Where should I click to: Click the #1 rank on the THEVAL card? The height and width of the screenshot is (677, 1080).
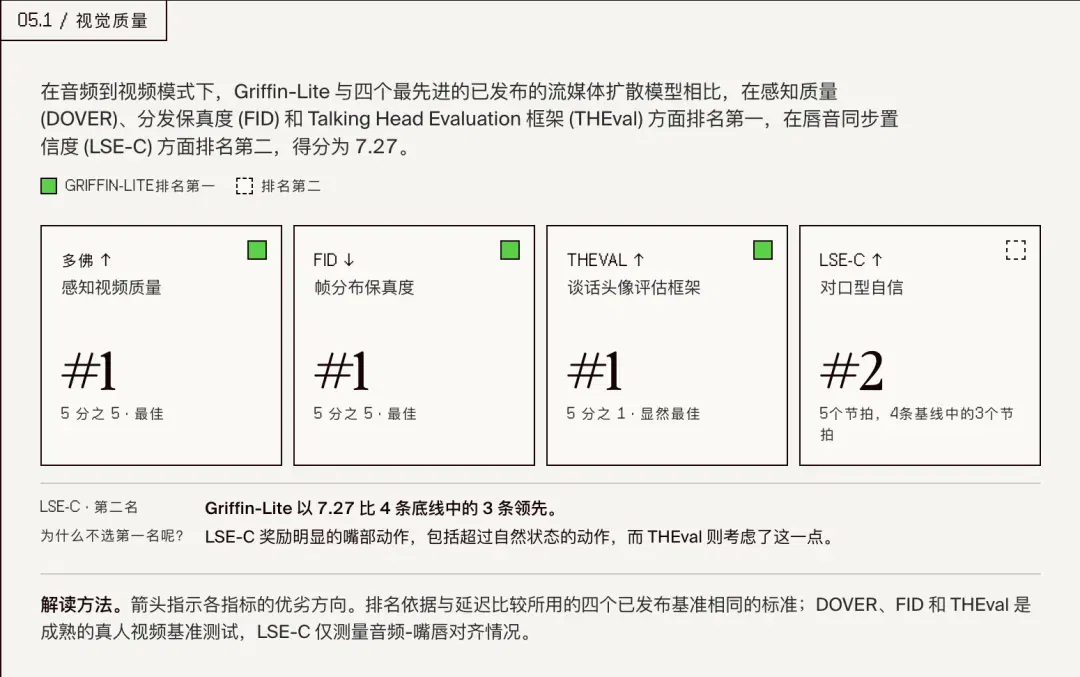pos(594,371)
